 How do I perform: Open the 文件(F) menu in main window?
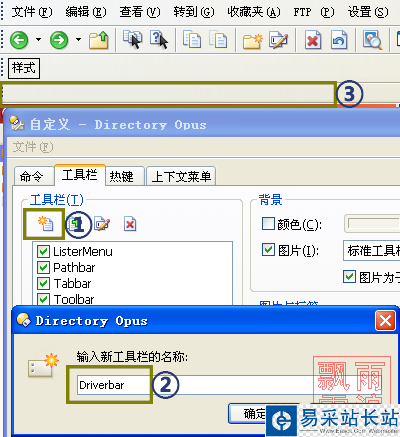[x=32, y=12]
